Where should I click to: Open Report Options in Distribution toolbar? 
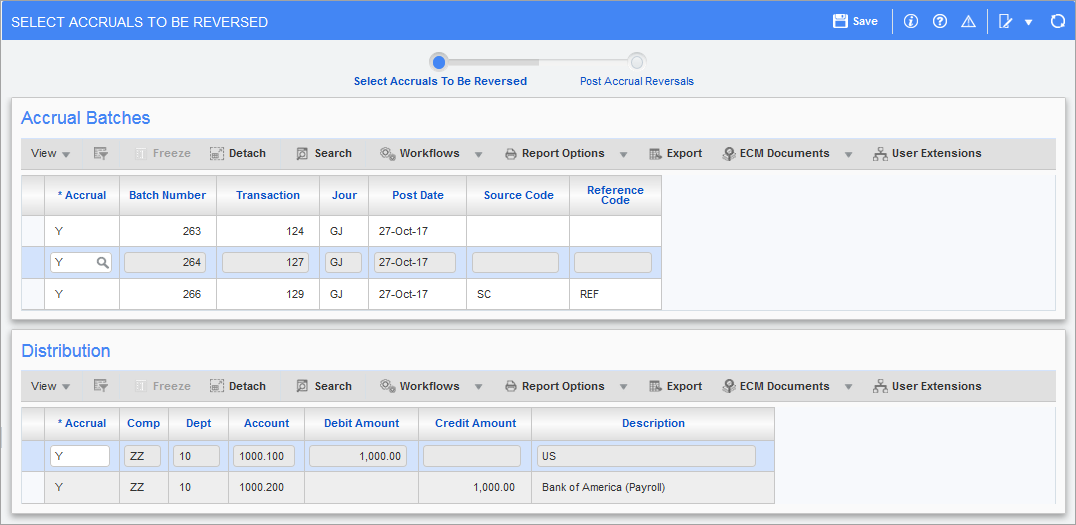pos(554,386)
